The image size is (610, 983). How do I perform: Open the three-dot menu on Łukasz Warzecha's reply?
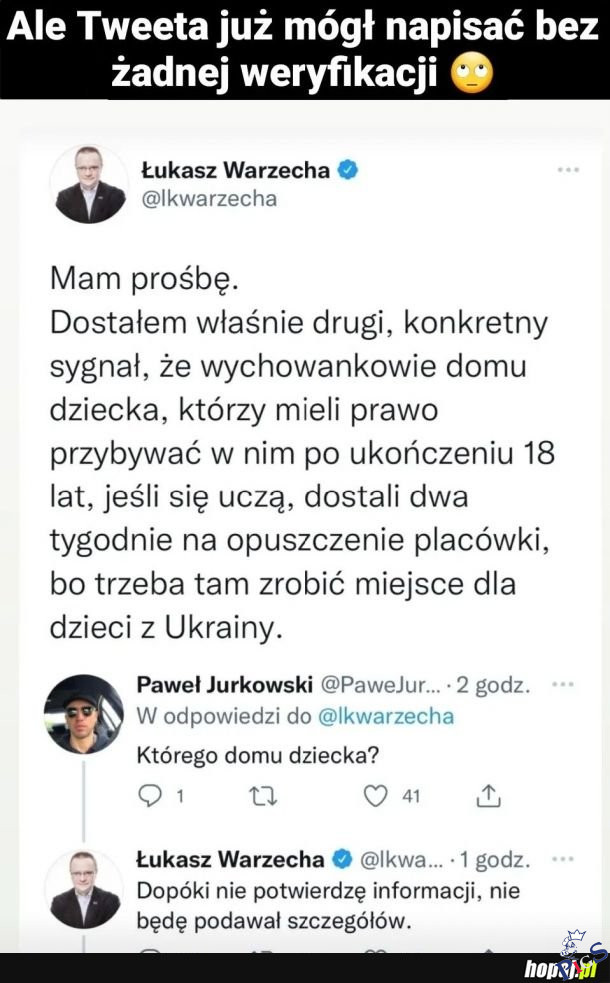(x=563, y=860)
